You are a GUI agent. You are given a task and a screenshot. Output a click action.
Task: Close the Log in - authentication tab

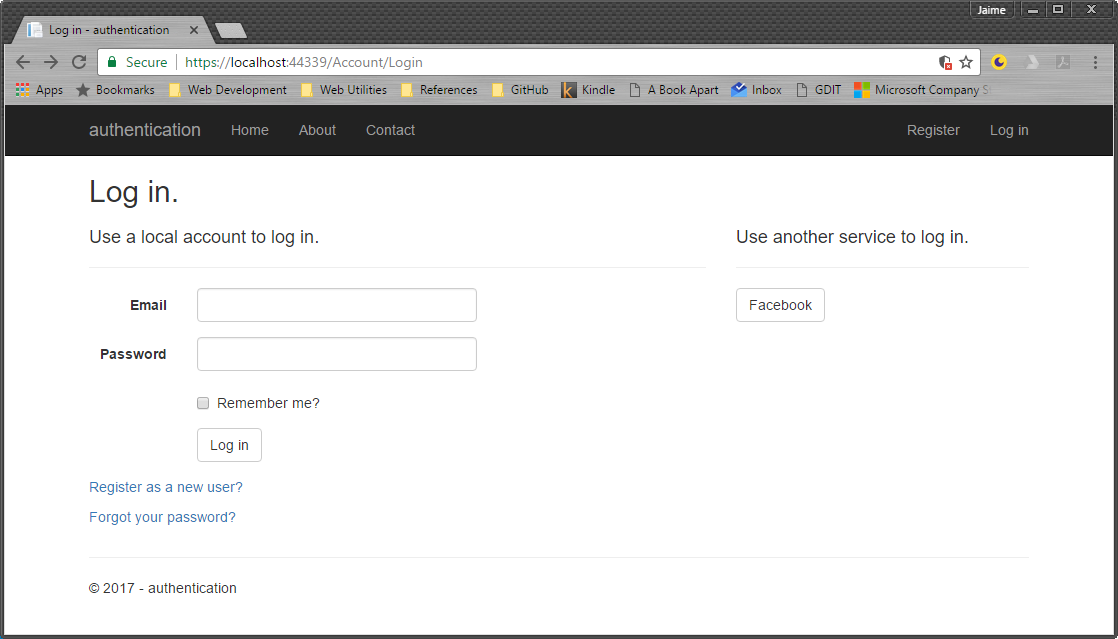click(x=194, y=30)
